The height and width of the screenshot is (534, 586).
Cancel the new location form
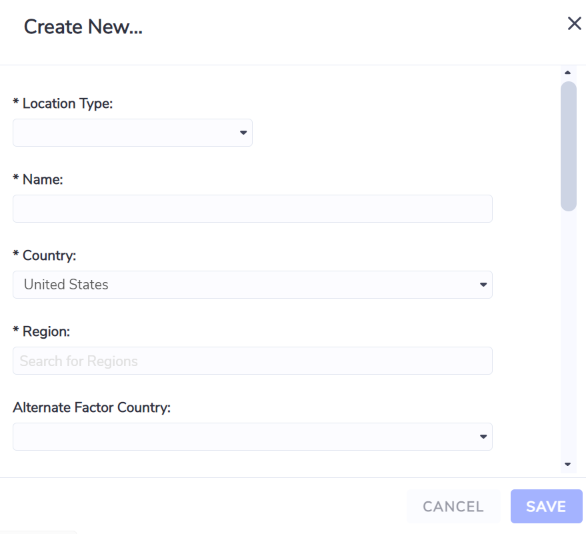(453, 506)
